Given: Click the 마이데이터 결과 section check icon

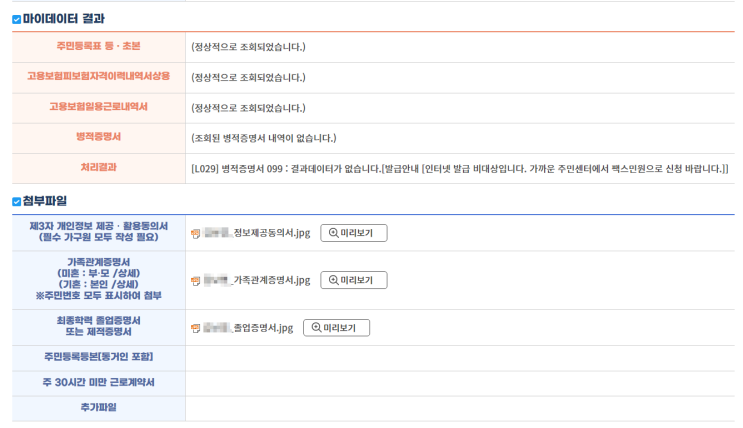Looking at the screenshot, I should pyautogui.click(x=16, y=19).
